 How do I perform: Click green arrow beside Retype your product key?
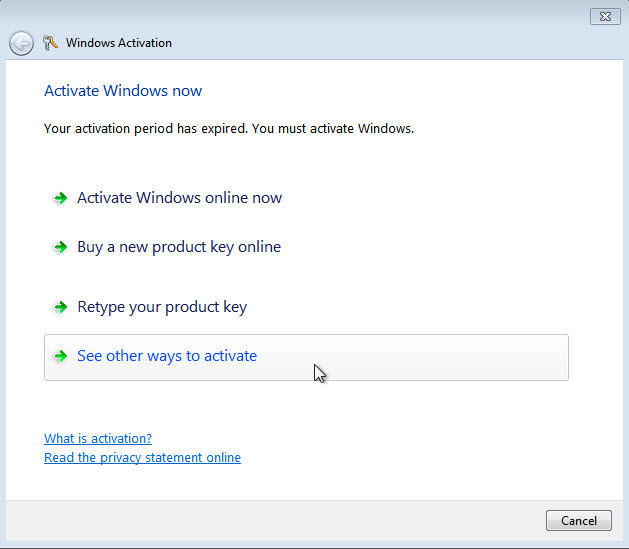click(61, 307)
